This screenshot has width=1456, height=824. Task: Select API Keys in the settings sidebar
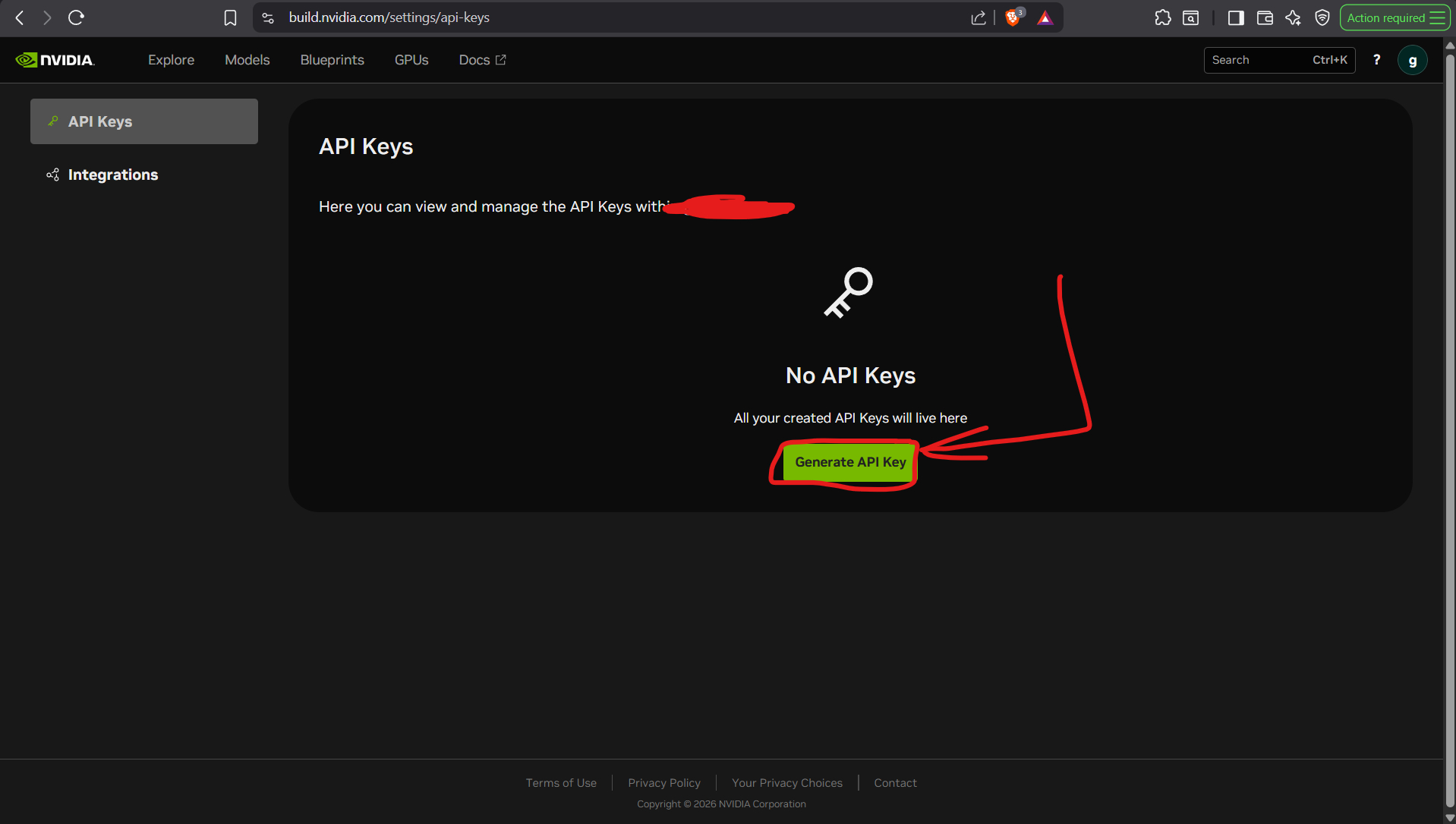[144, 121]
